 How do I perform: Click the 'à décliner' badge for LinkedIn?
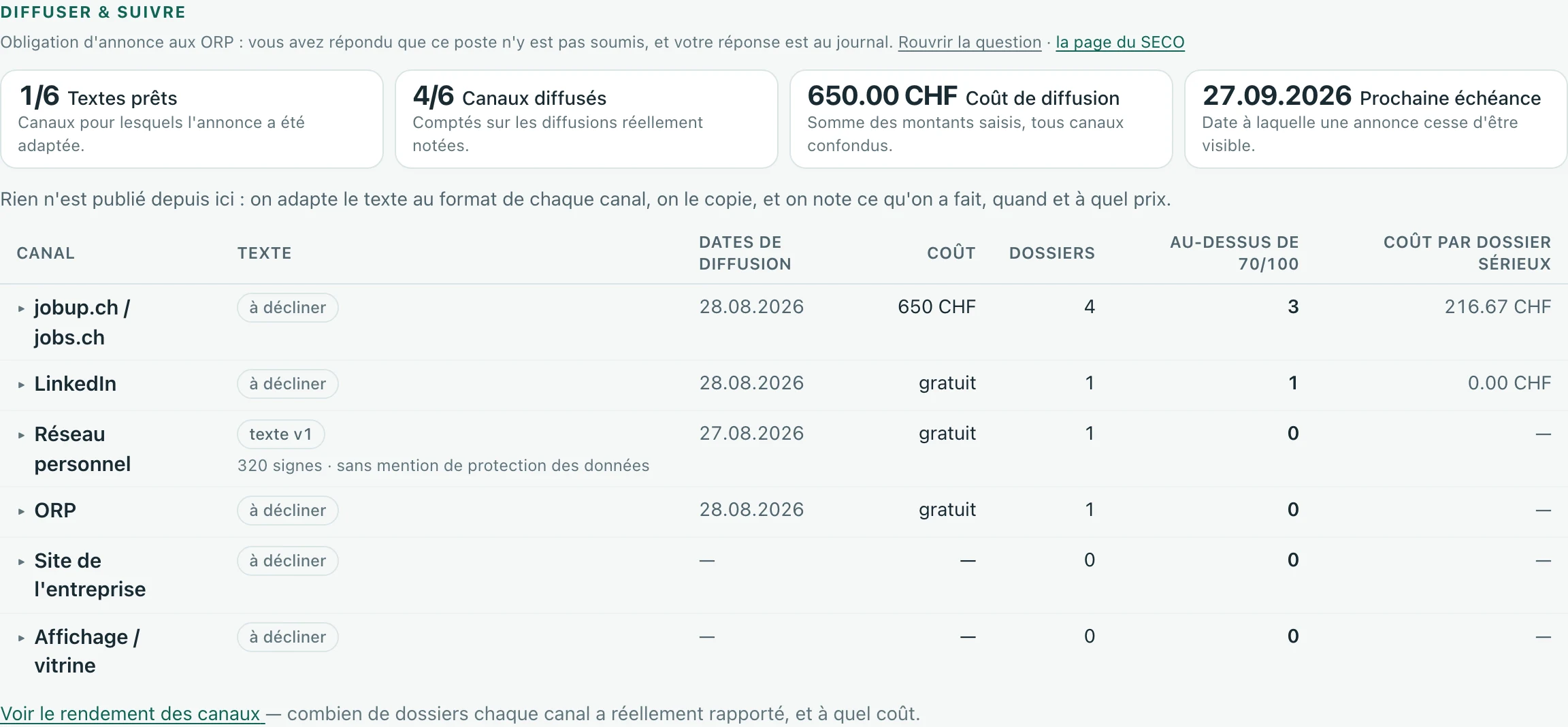click(288, 384)
